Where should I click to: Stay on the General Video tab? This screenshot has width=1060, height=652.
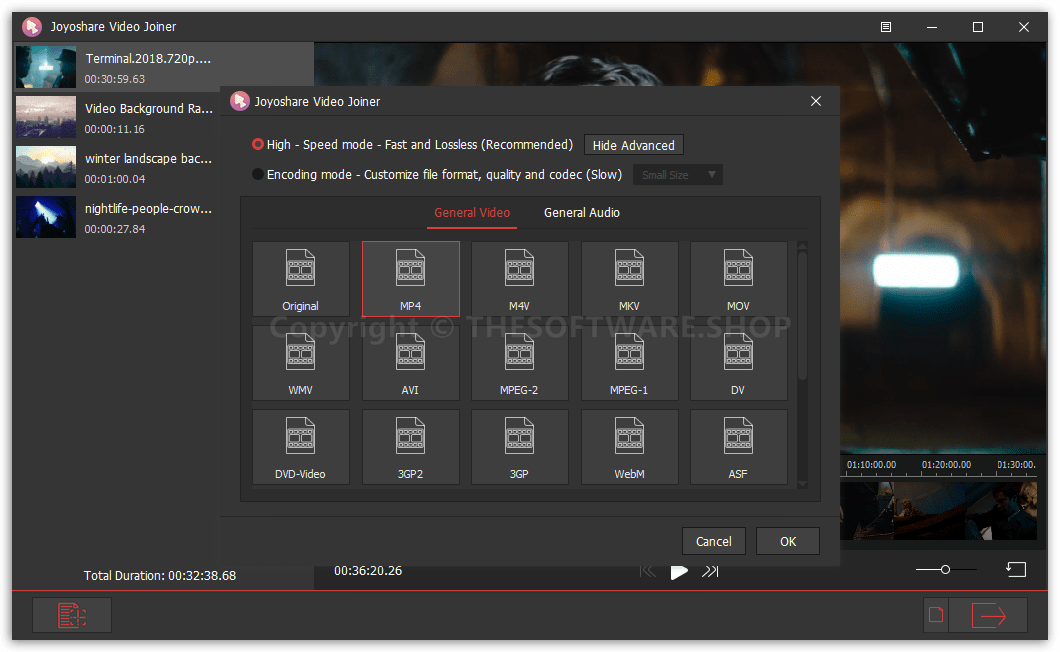[471, 212]
